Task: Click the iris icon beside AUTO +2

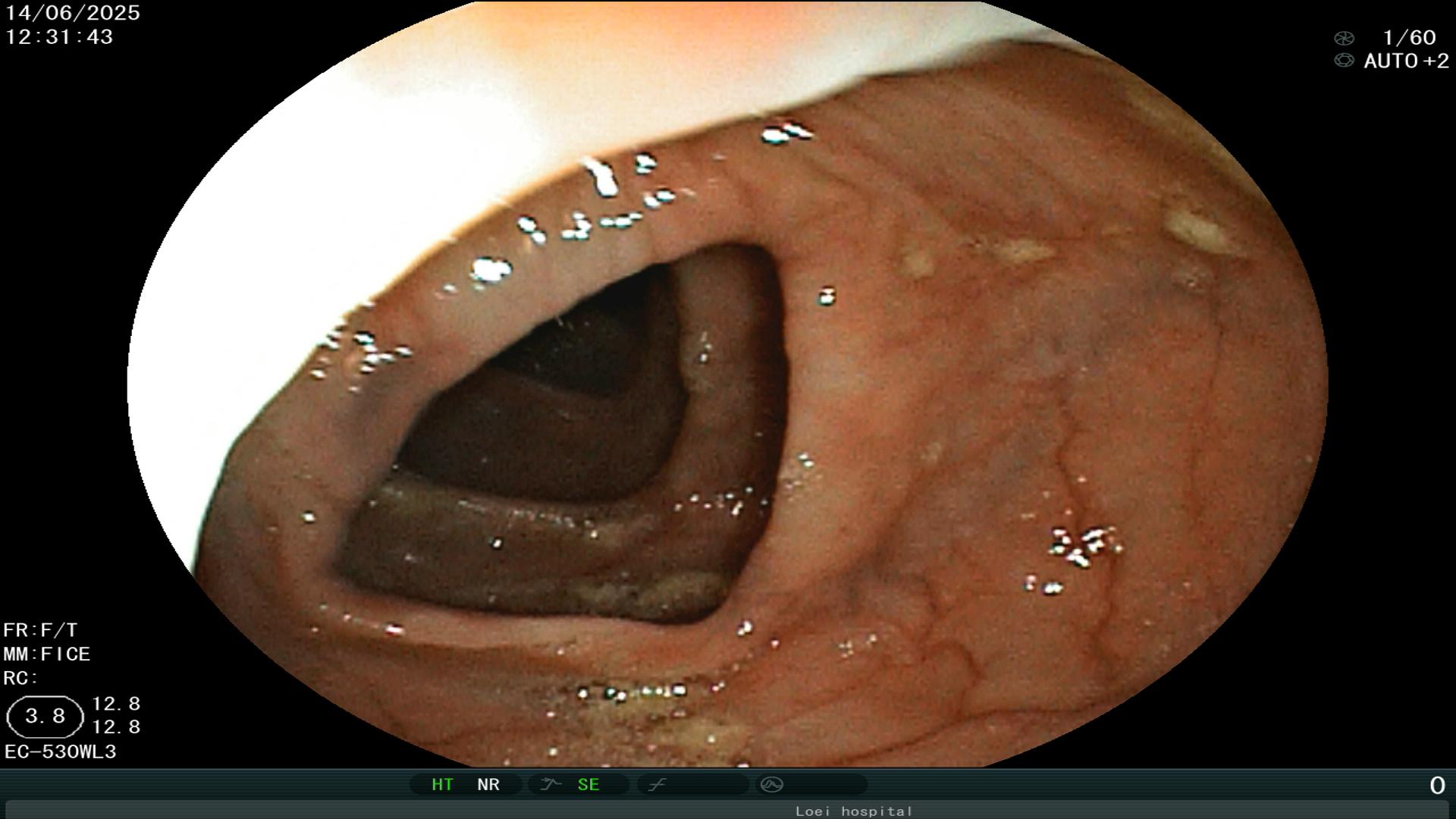Action: pyautogui.click(x=1344, y=61)
